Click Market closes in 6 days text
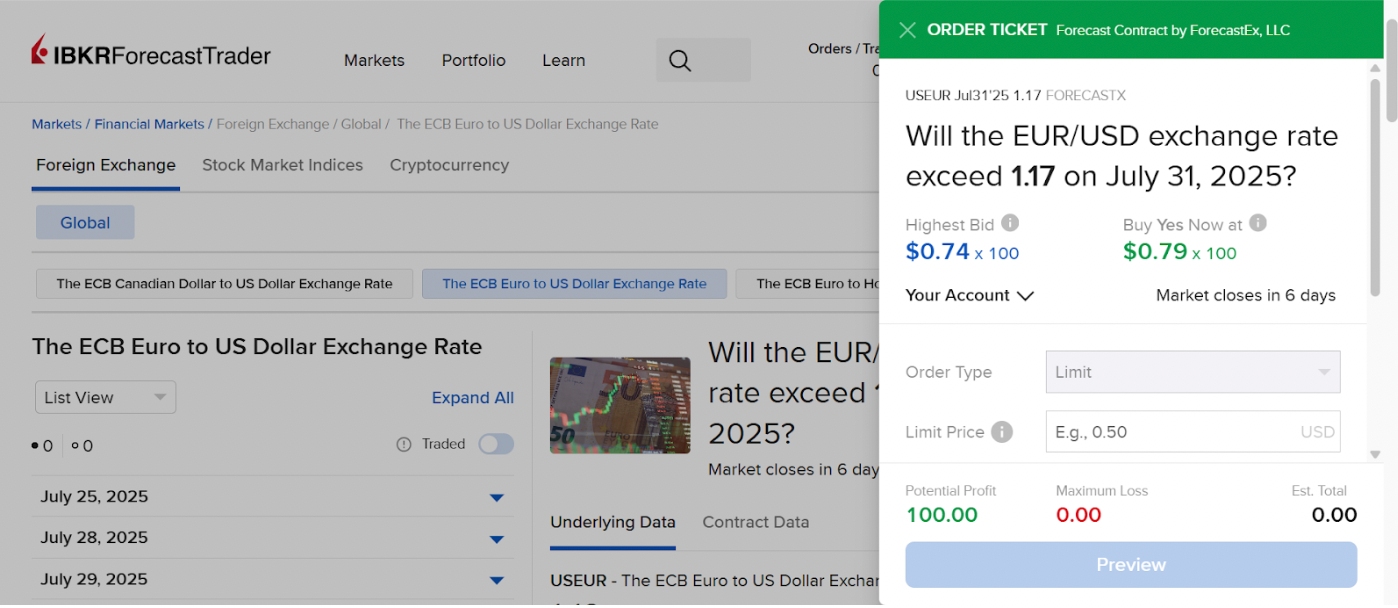This screenshot has height=608, width=1398. point(1246,295)
